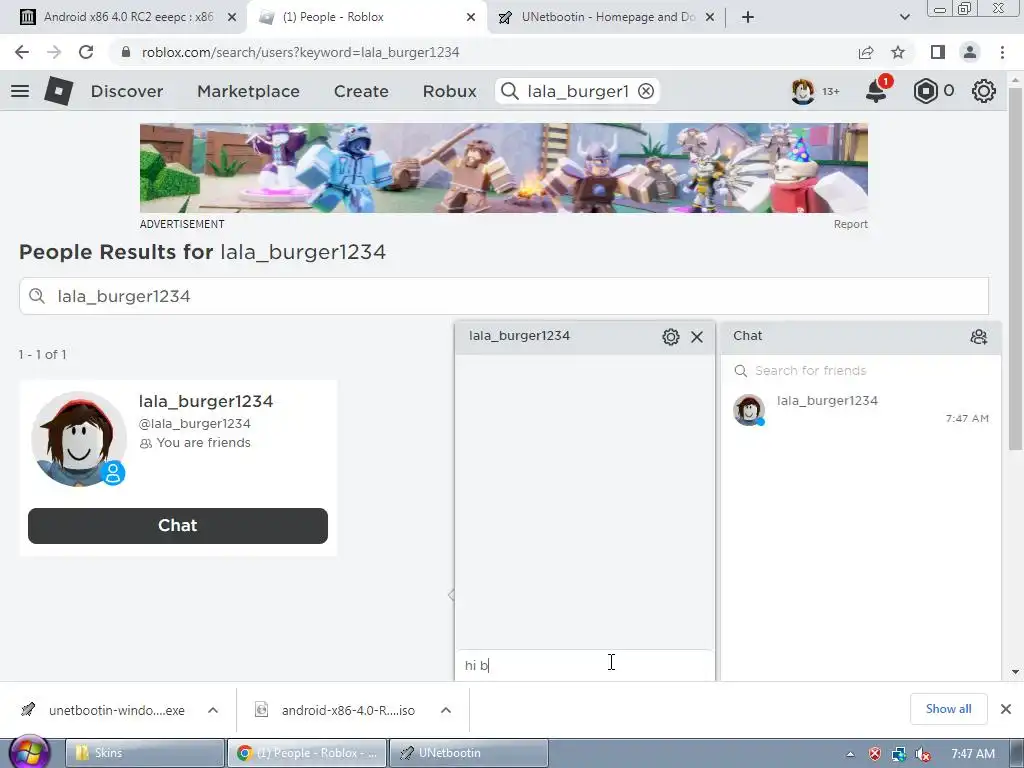Image resolution: width=1024 pixels, height=768 pixels.
Task: Open the Roblox settings gear in navbar
Action: [984, 91]
